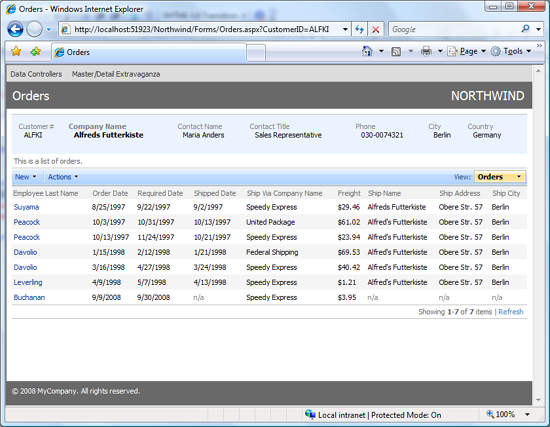Click the Refresh page icon beside address bar
The image size is (550, 427).
tap(359, 29)
